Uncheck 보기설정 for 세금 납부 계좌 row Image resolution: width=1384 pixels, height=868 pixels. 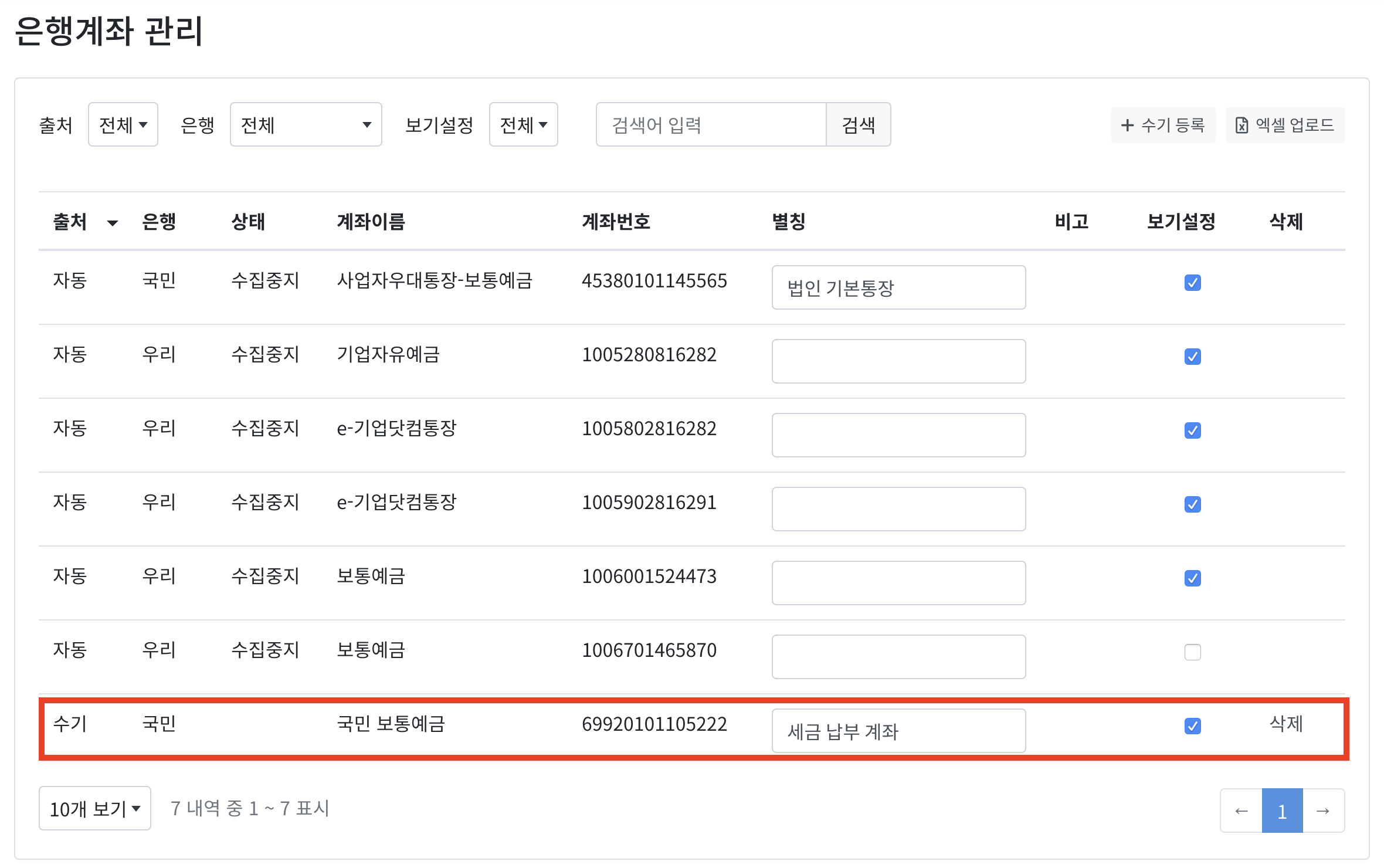coord(1192,726)
